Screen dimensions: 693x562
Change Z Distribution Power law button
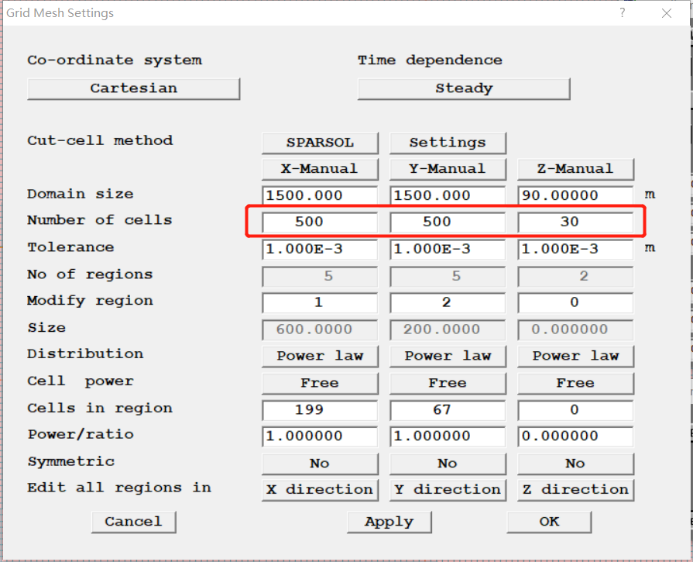[575, 357]
